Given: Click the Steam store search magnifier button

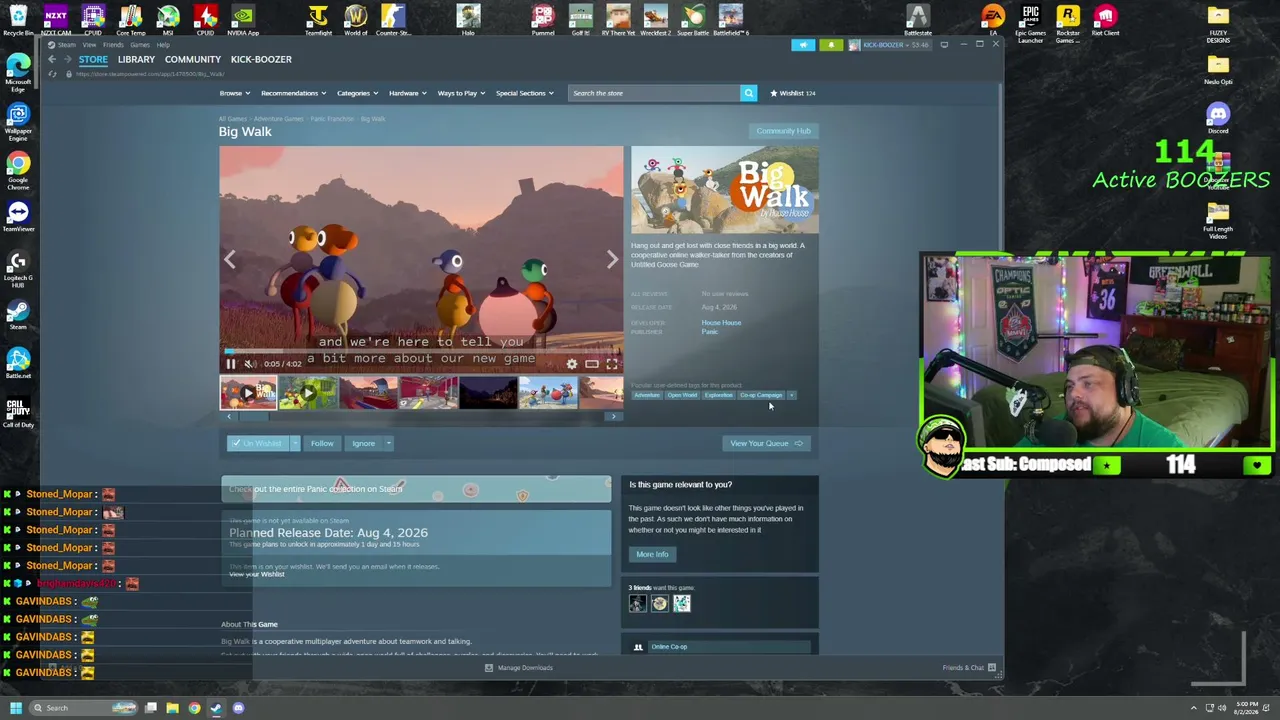Looking at the screenshot, I should point(748,93).
